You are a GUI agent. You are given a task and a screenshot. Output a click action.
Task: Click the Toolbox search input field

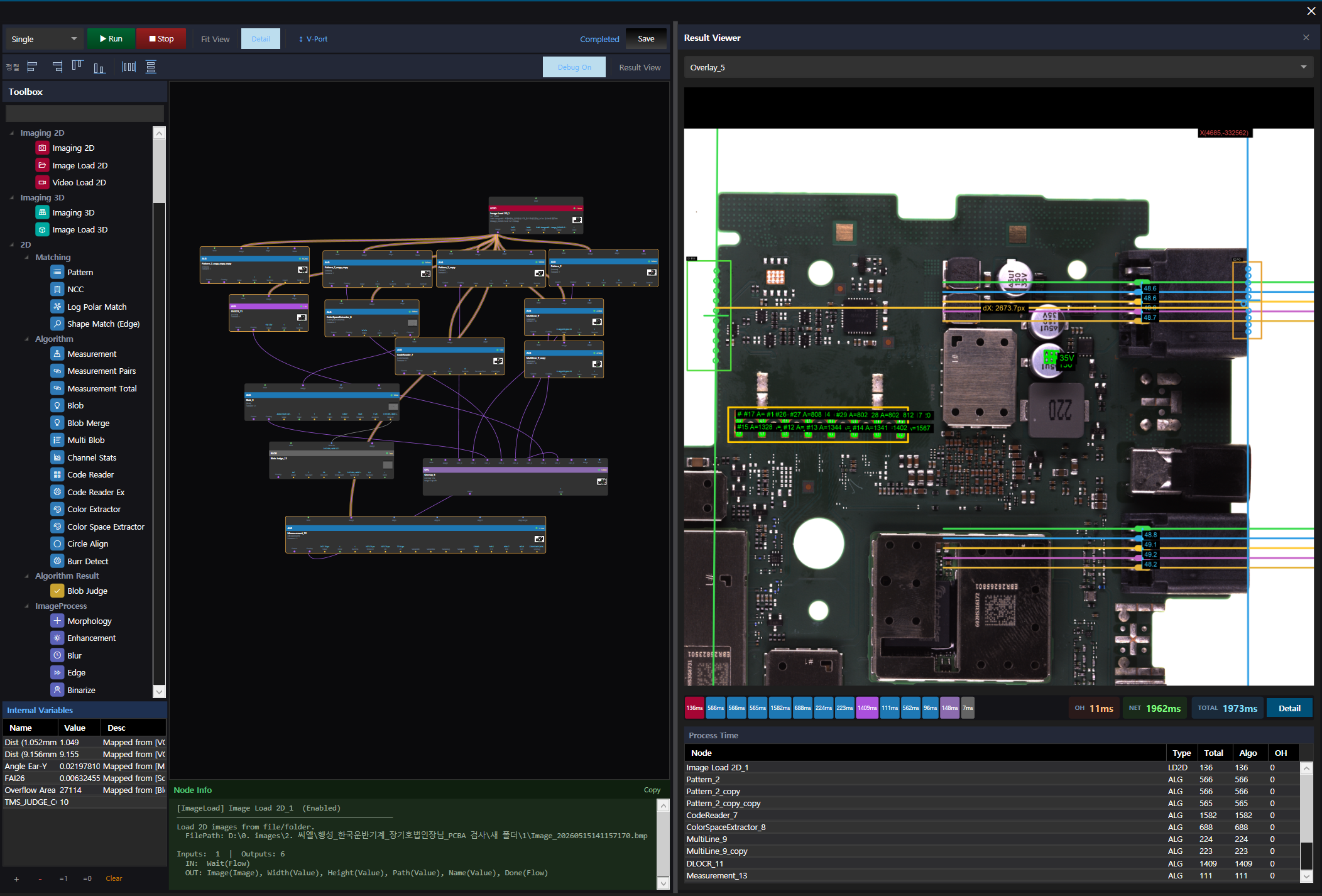coord(84,114)
